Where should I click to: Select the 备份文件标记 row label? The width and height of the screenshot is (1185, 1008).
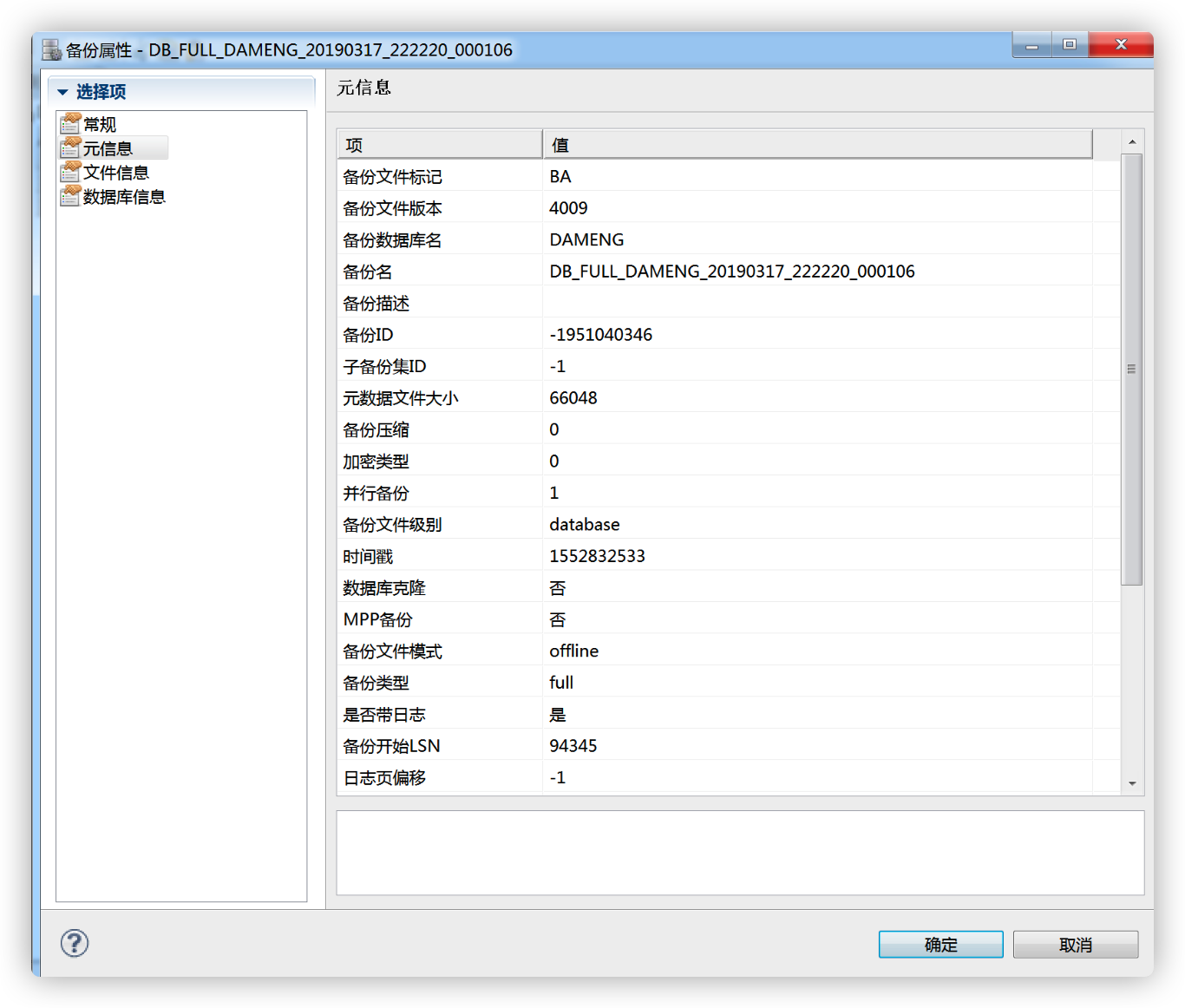[392, 177]
